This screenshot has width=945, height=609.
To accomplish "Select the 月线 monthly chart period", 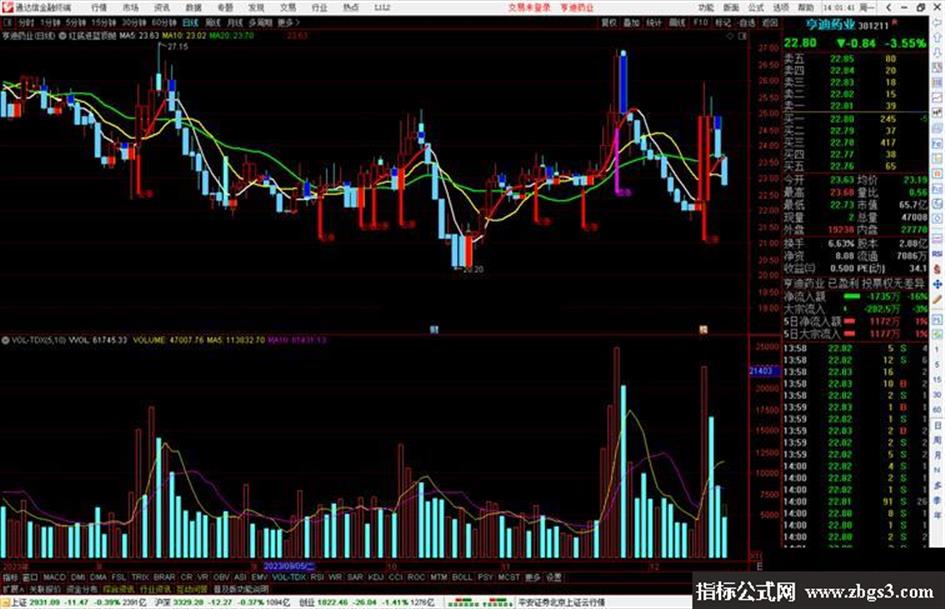I will coord(234,22).
